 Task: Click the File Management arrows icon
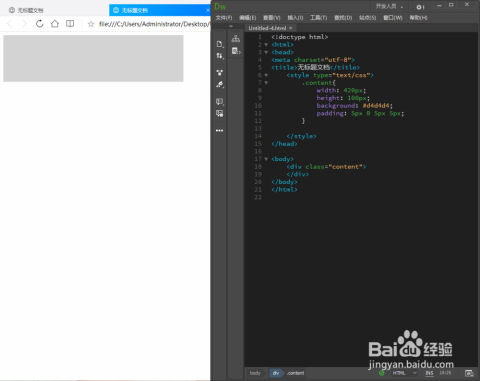click(220, 56)
